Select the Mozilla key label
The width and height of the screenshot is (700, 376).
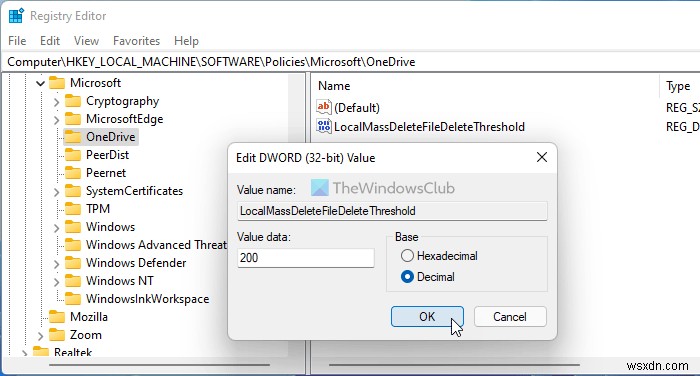(x=89, y=317)
